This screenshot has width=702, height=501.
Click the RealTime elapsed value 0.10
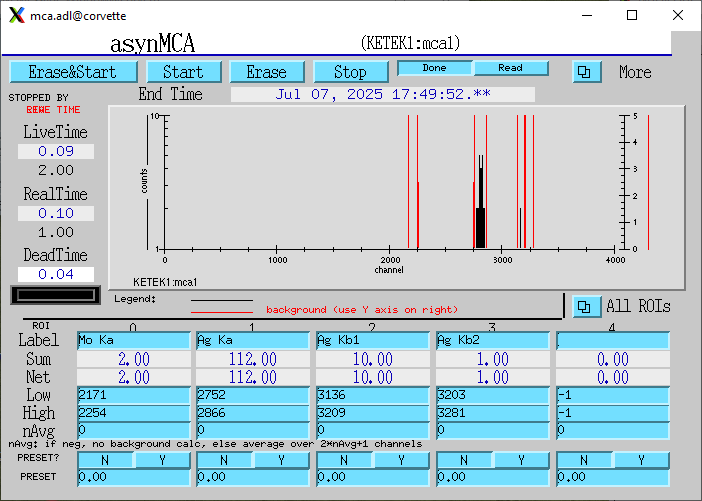[56, 213]
